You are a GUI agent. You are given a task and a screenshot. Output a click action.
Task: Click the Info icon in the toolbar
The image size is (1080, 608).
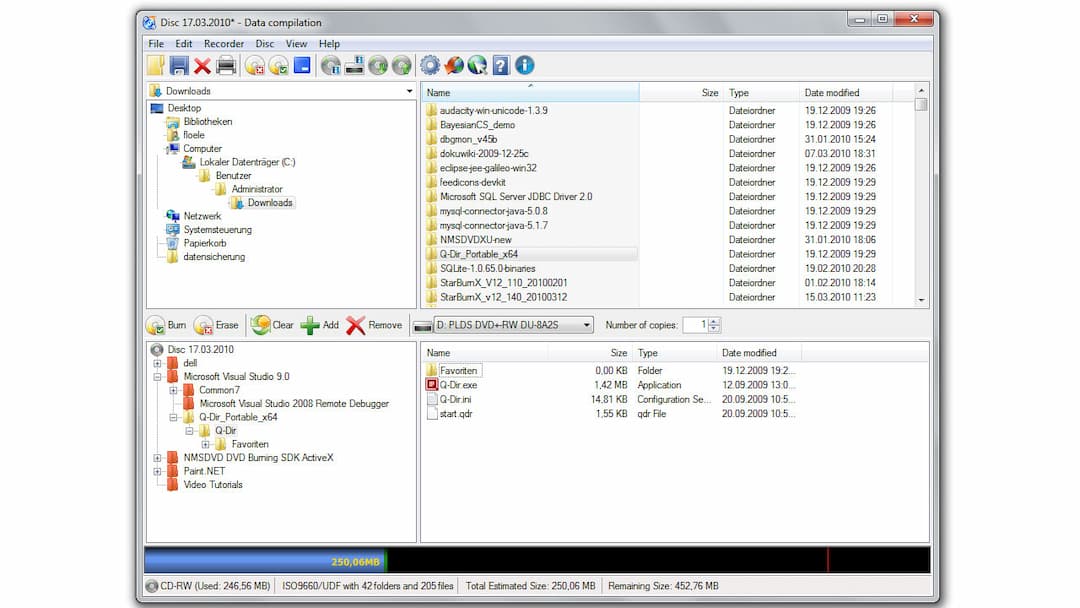524,65
